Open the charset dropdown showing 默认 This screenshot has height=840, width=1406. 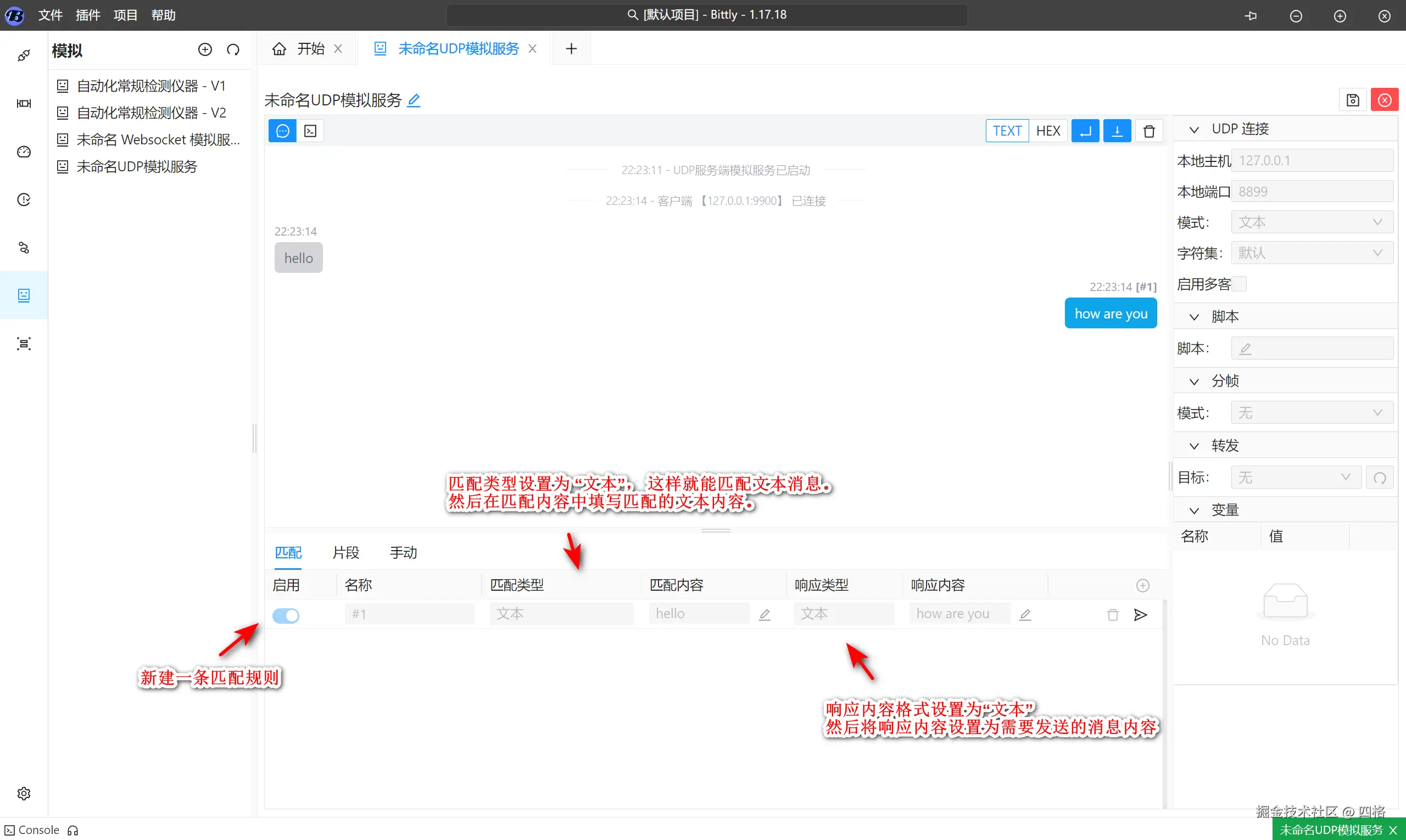[x=1312, y=253]
